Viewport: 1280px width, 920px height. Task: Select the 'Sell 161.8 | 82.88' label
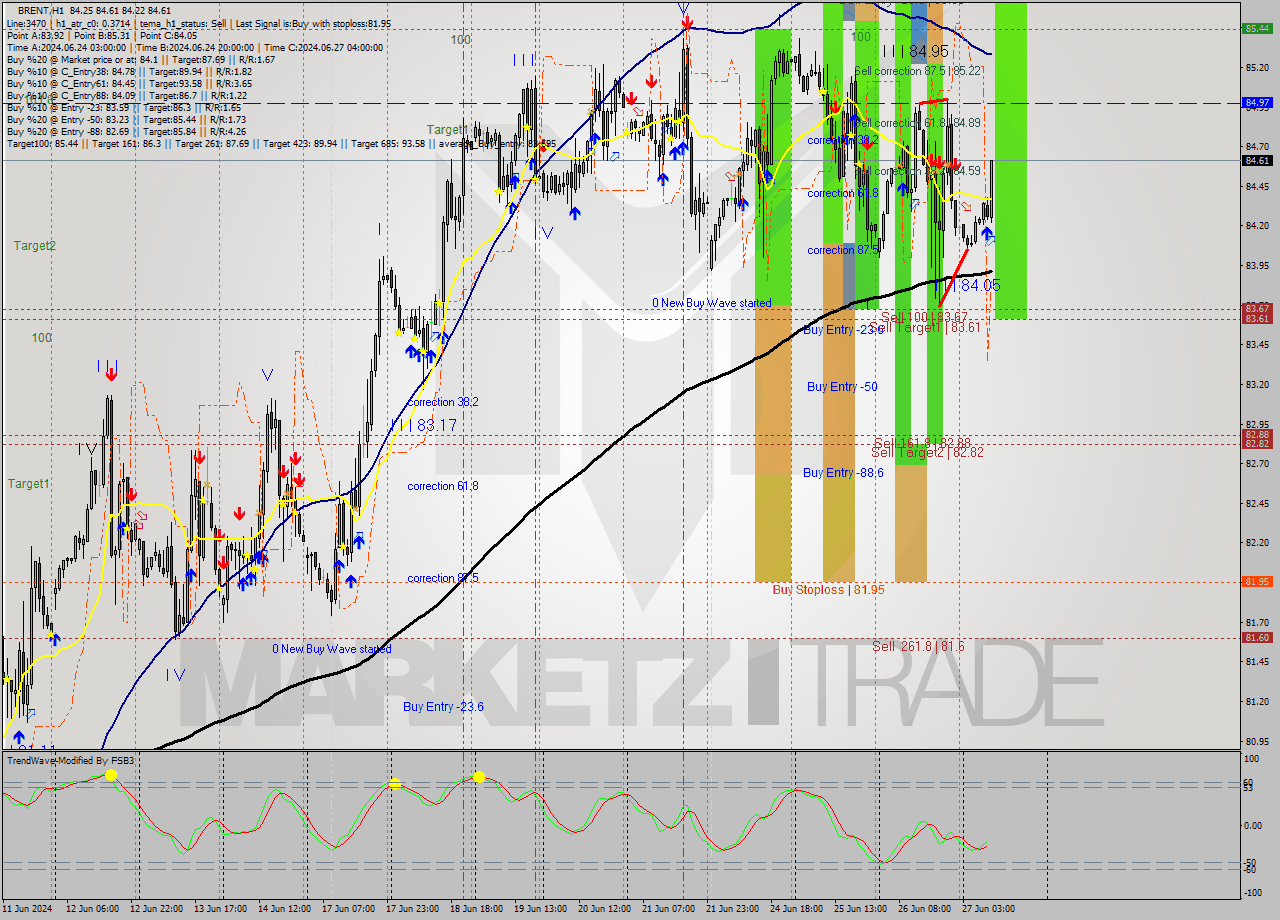coord(922,442)
